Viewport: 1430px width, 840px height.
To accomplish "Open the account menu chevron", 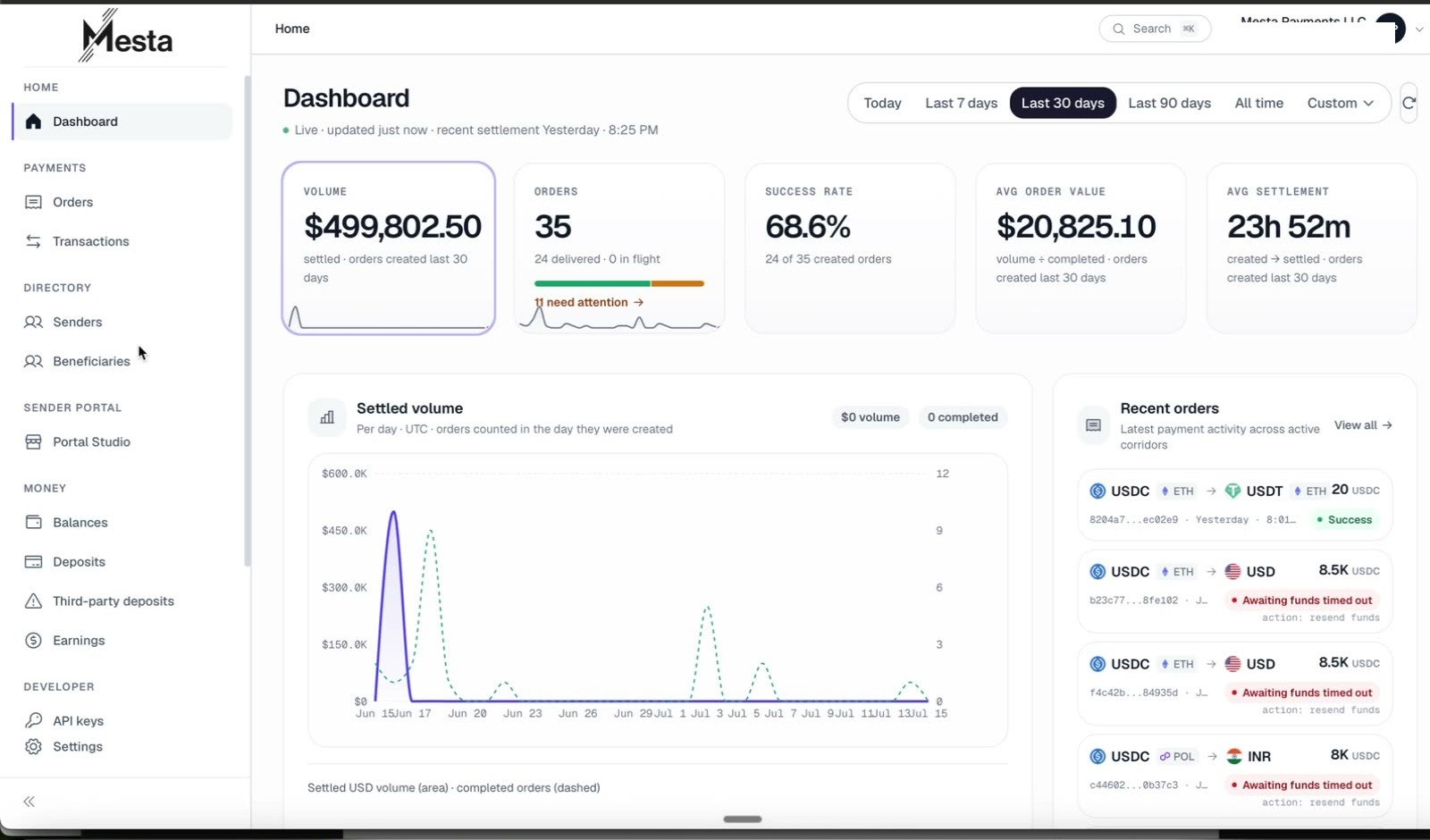I will 1418,29.
